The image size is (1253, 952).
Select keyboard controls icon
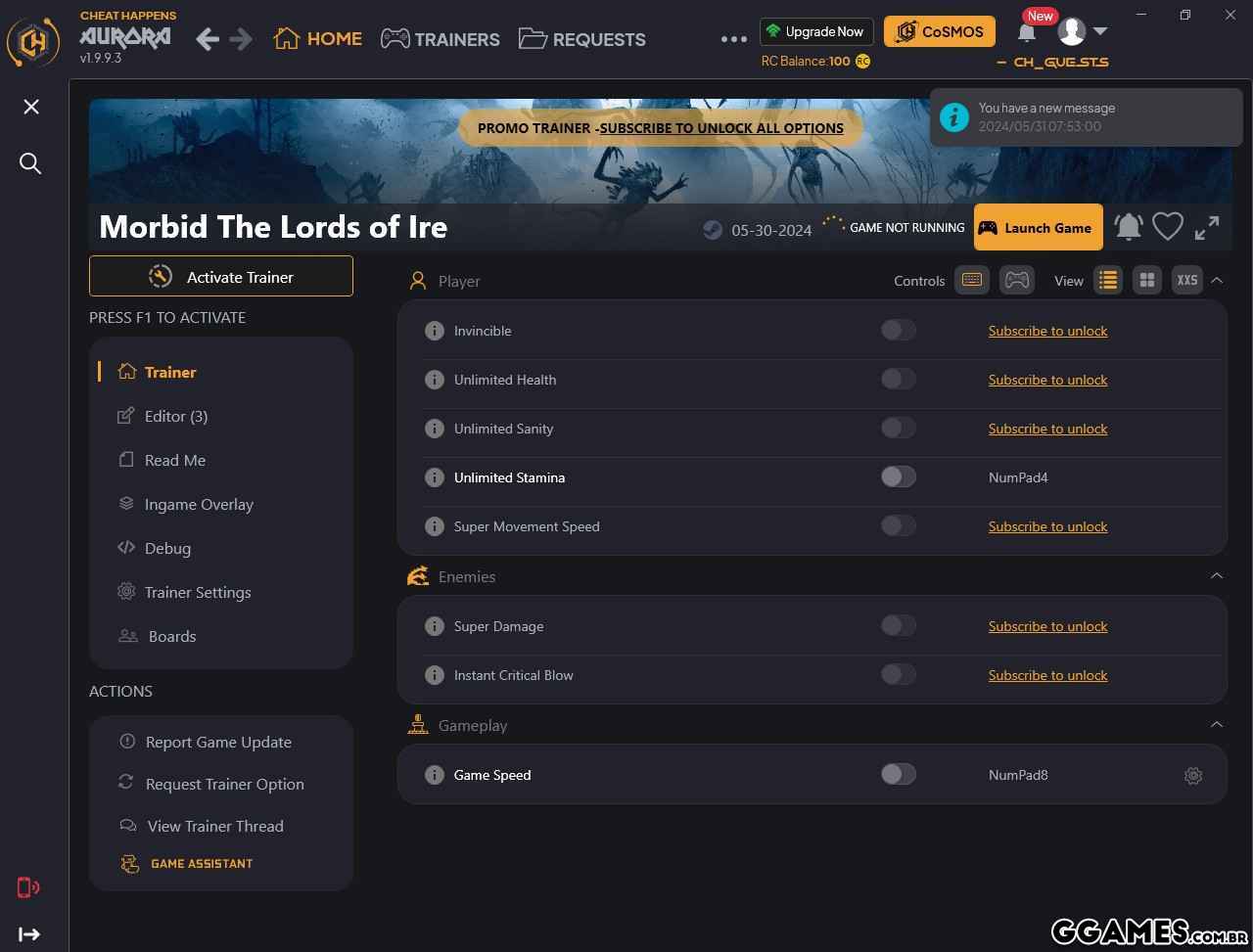click(x=972, y=281)
